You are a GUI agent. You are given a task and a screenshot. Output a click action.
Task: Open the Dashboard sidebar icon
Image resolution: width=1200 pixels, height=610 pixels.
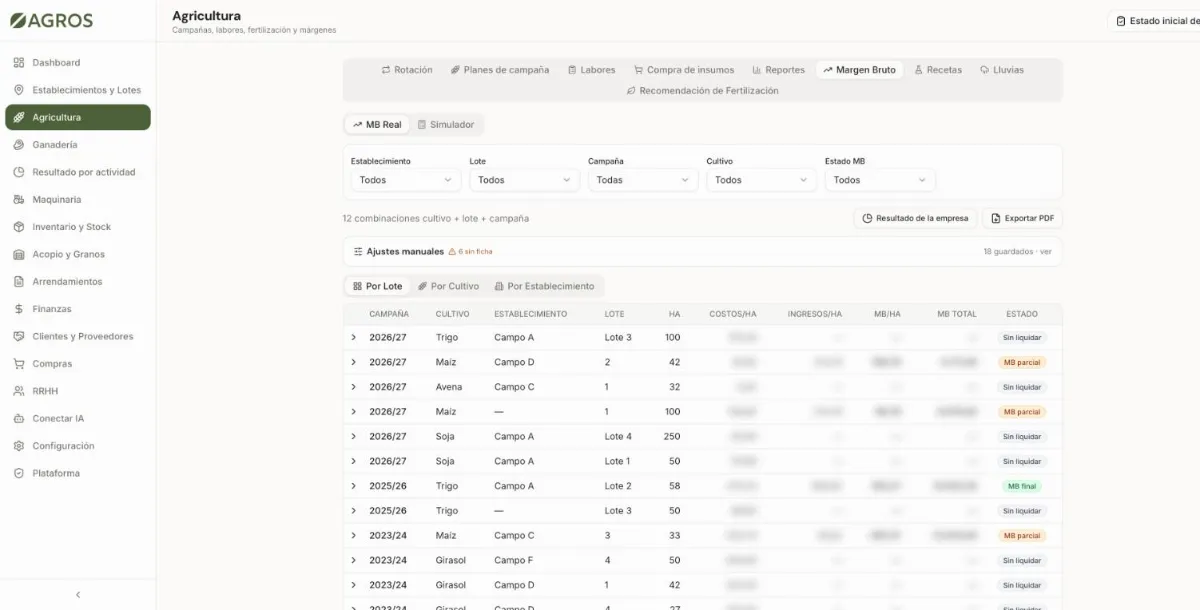pyautogui.click(x=19, y=63)
